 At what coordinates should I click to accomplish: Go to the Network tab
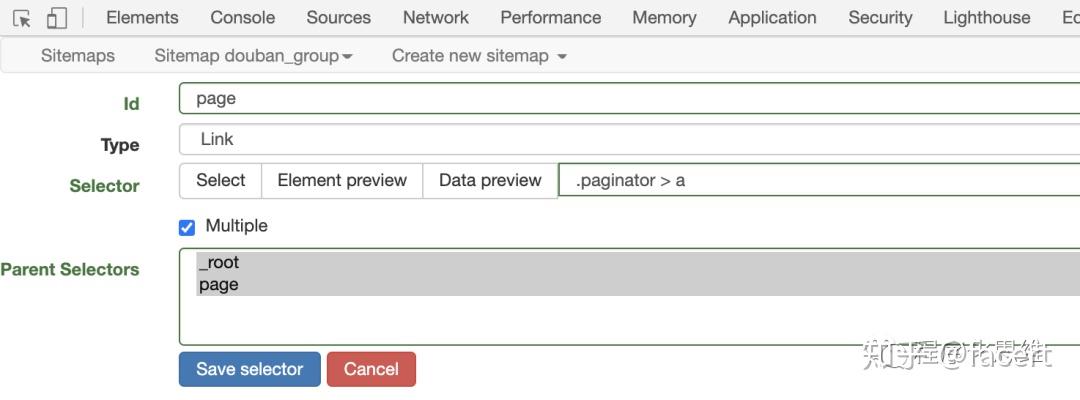click(x=436, y=18)
